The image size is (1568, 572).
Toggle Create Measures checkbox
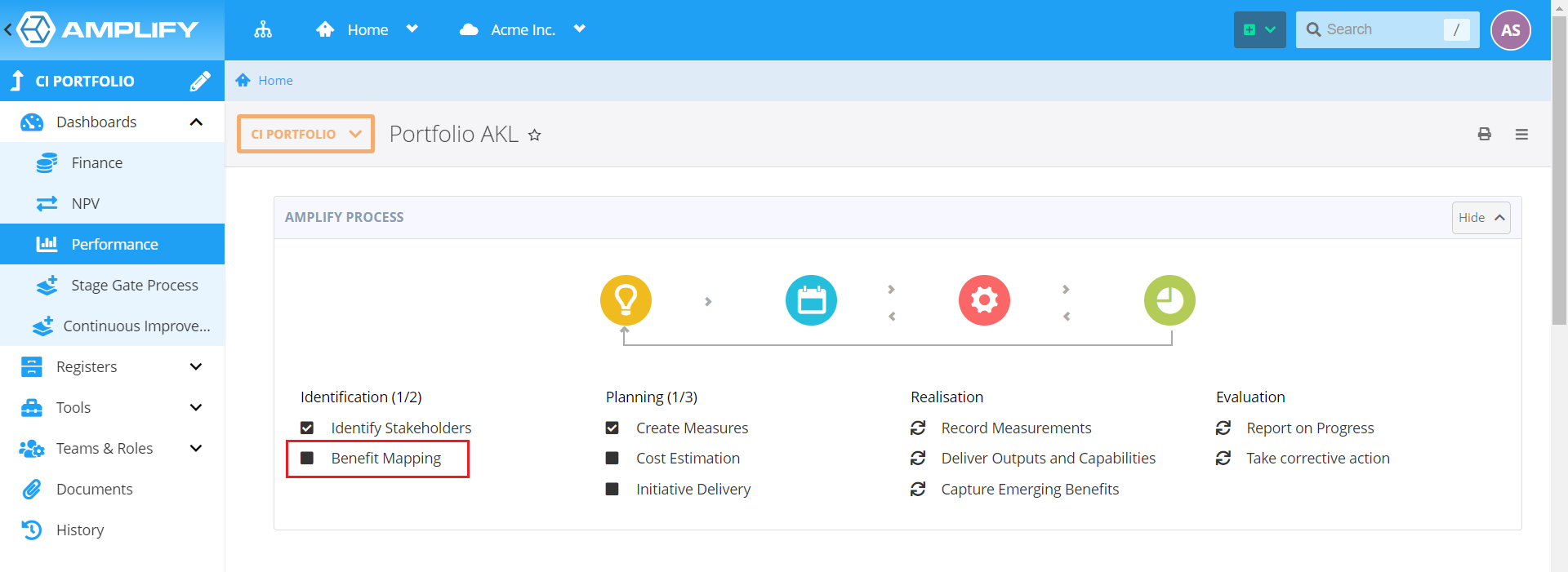click(x=612, y=428)
